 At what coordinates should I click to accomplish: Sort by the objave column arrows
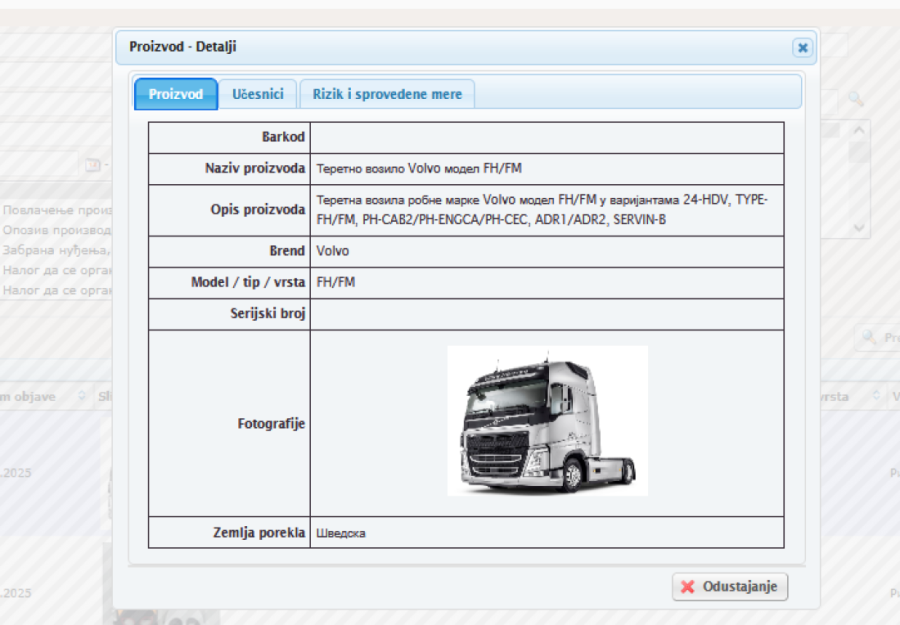(x=78, y=397)
